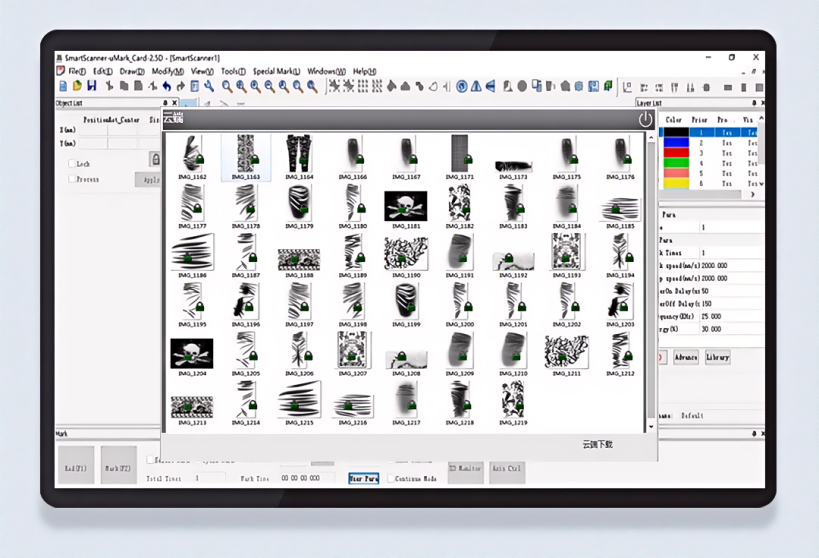Screen dimensions: 819x558
Task: Open the Special Mark menu
Action: pos(276,72)
